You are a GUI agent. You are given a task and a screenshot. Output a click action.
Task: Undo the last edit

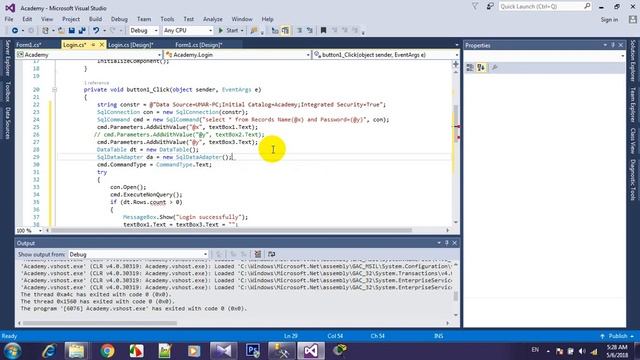[x=96, y=31]
